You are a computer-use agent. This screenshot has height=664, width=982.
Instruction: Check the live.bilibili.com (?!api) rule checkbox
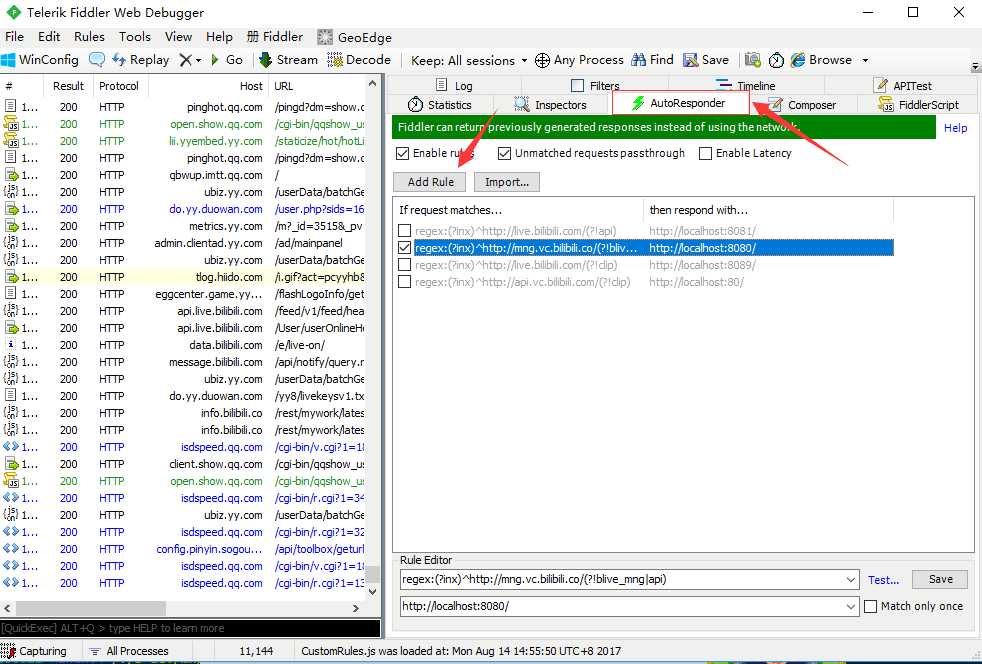coord(405,231)
